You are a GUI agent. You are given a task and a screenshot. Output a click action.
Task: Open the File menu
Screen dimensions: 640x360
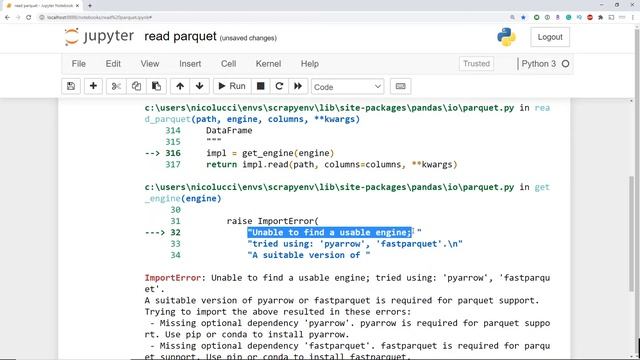(79, 64)
